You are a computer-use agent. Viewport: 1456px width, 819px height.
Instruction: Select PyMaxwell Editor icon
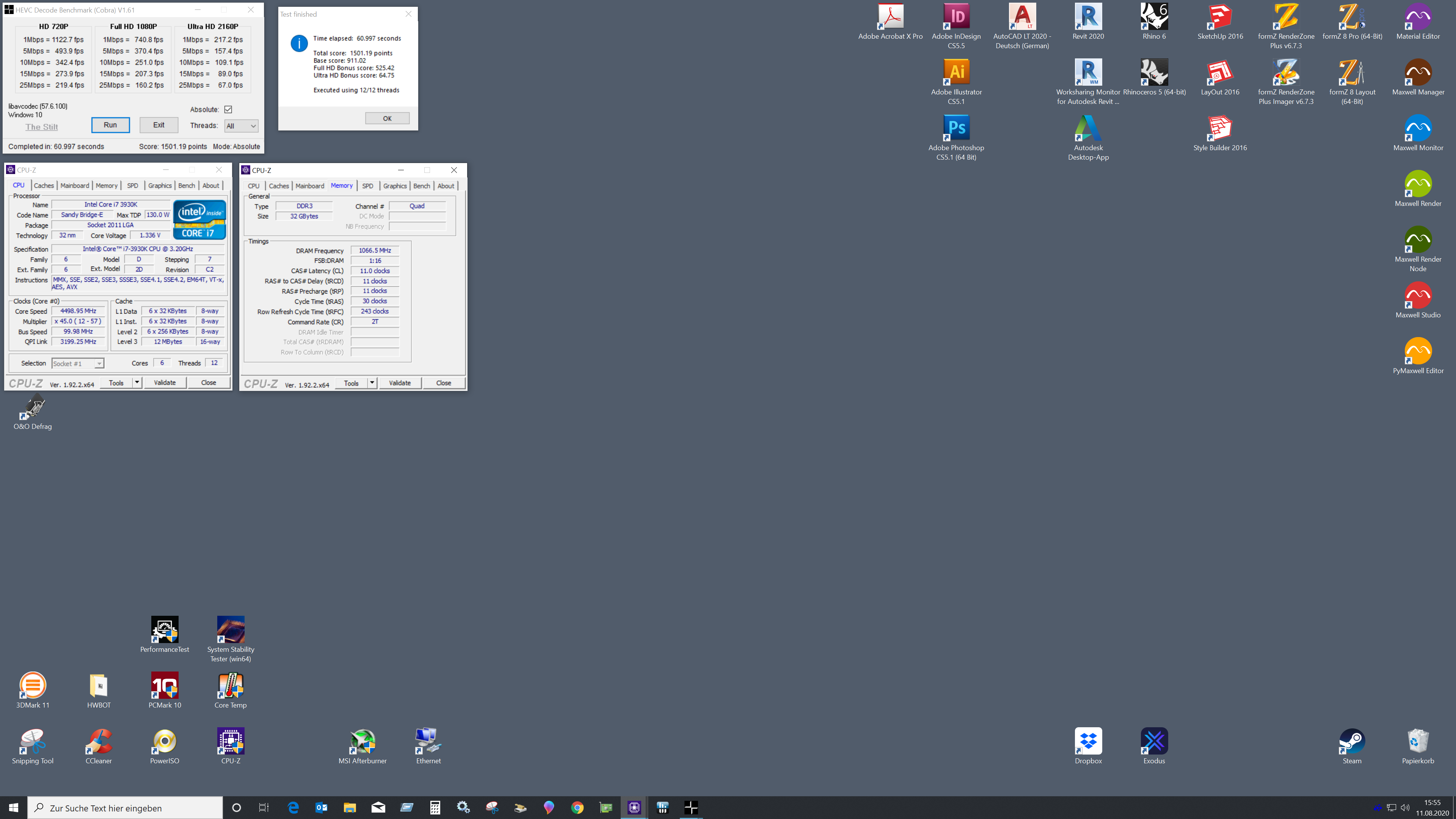(1418, 356)
